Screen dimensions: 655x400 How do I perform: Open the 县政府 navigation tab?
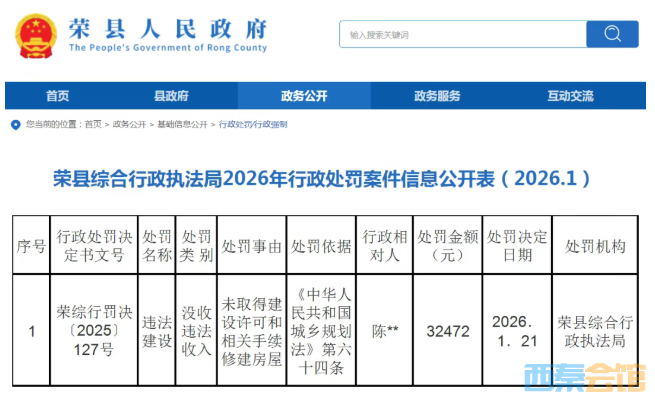pyautogui.click(x=171, y=96)
